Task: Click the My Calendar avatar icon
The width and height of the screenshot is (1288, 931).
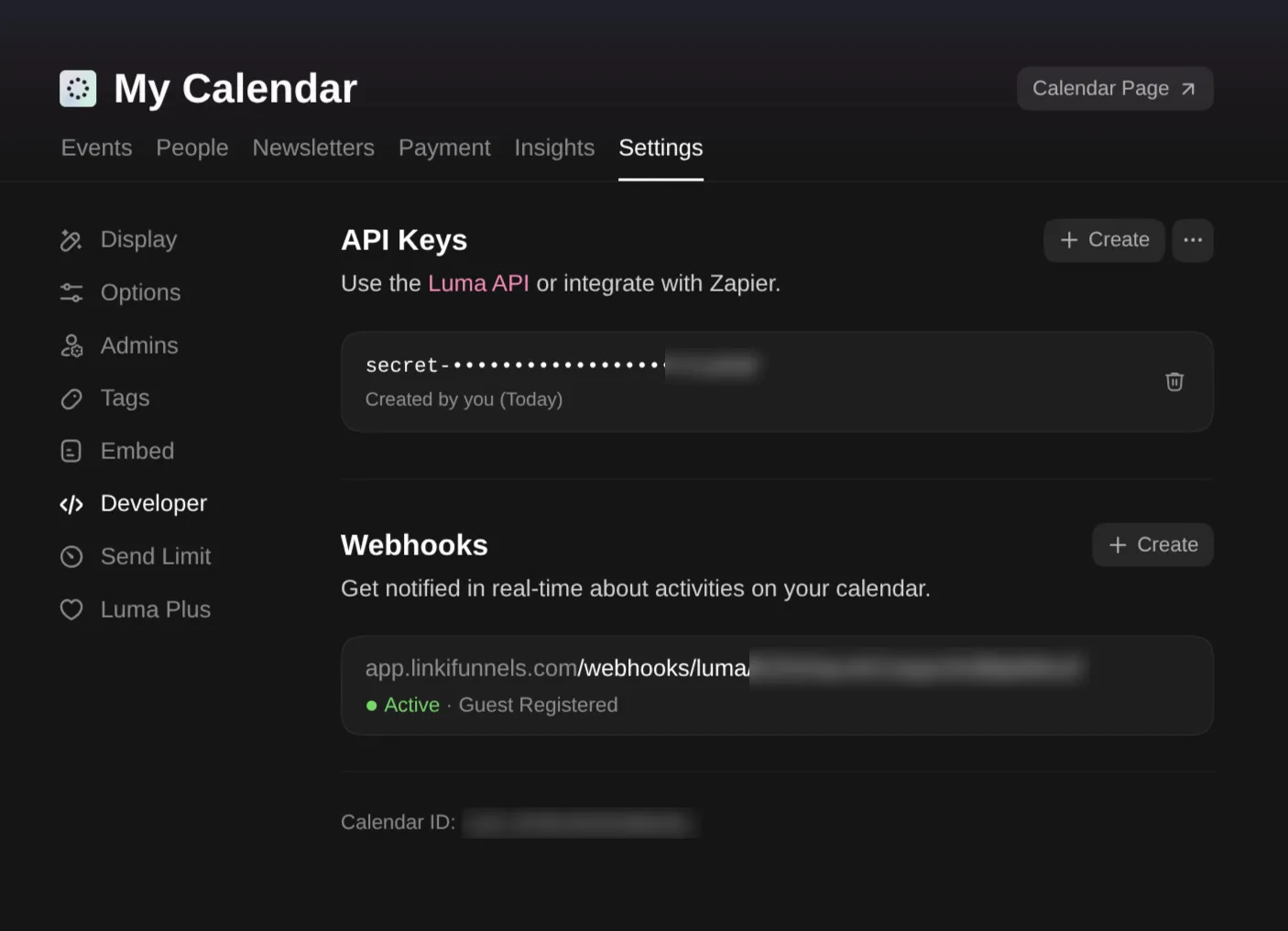Action: [x=78, y=89]
